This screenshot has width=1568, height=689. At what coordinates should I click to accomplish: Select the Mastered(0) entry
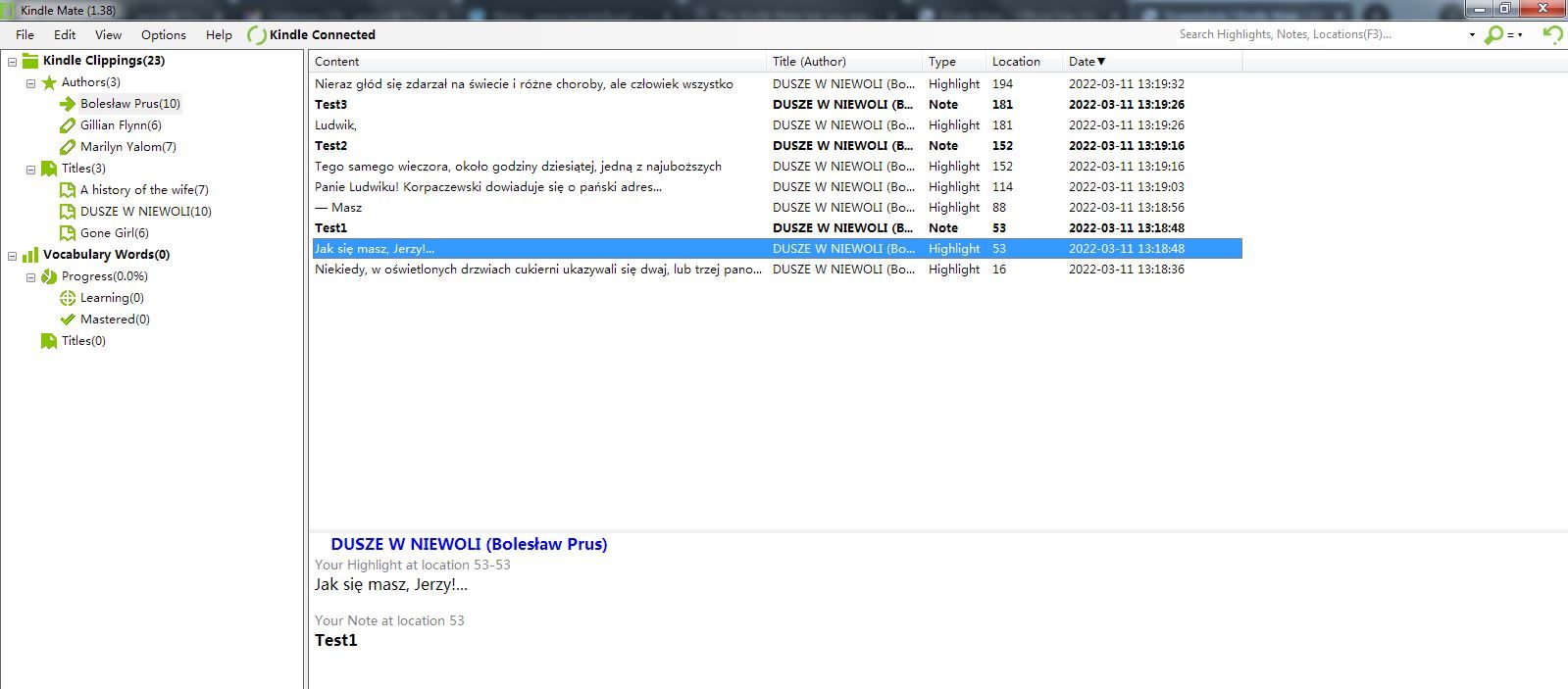pyautogui.click(x=115, y=320)
